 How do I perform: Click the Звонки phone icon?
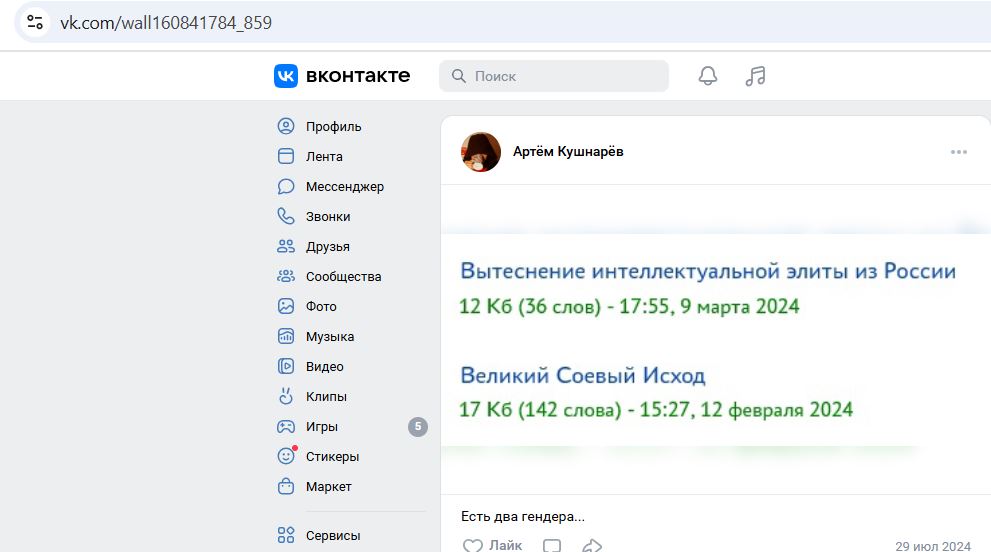[x=286, y=216]
